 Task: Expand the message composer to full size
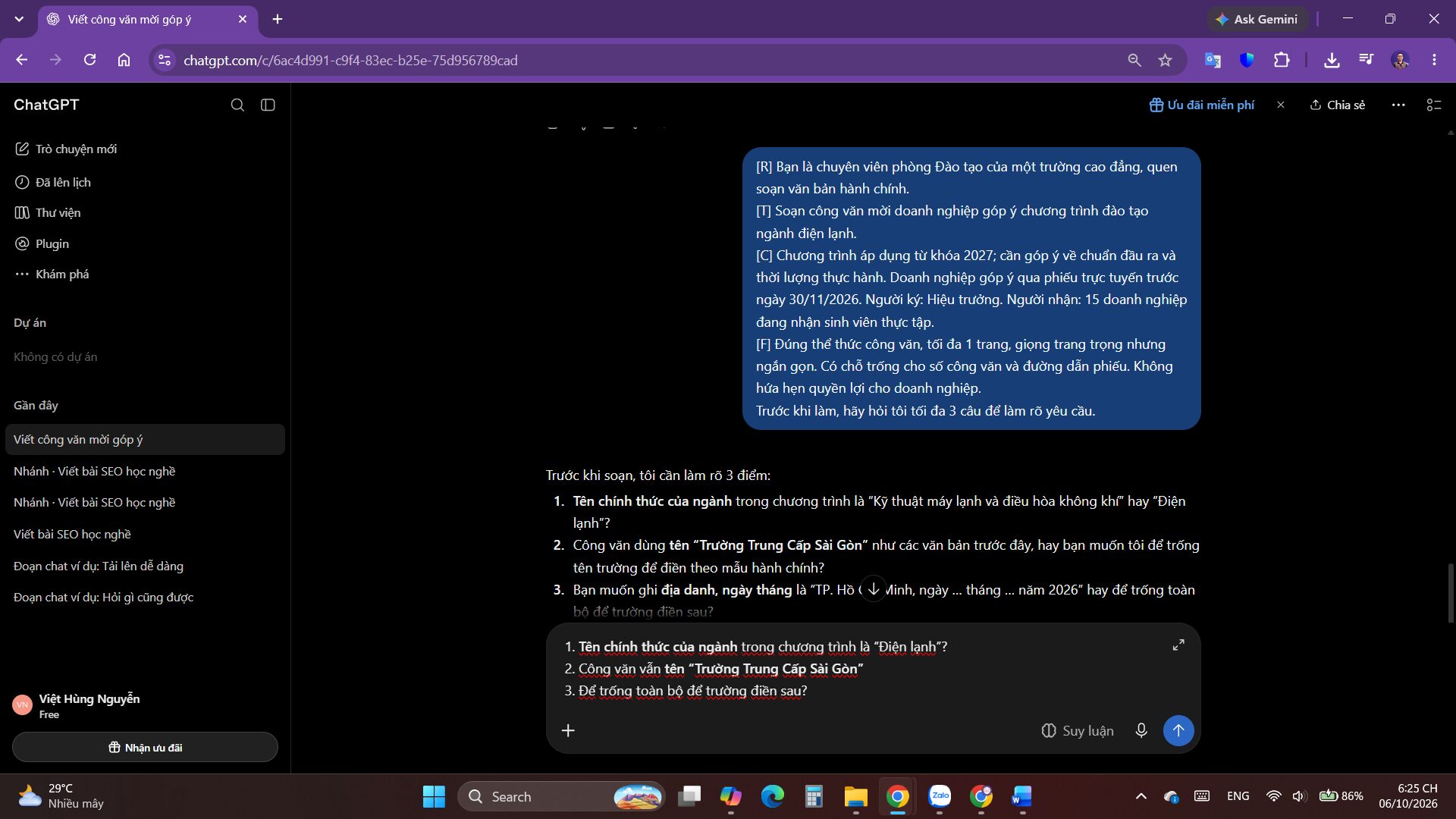pos(1178,645)
